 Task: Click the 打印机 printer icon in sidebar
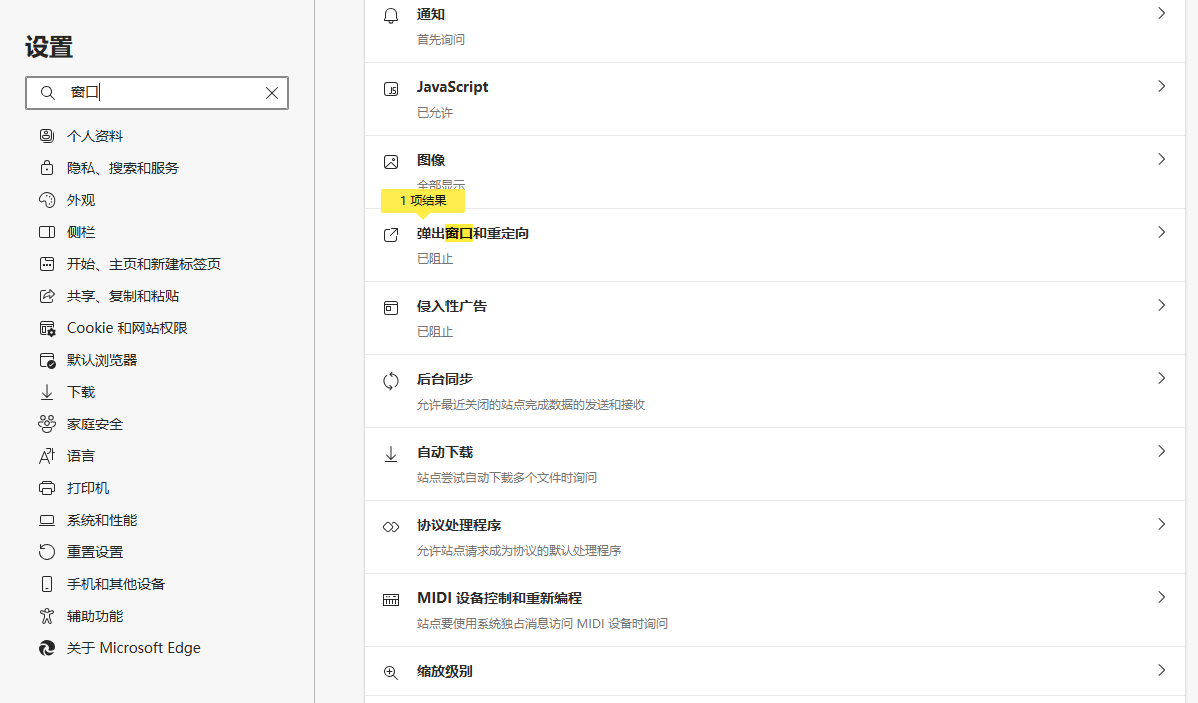[47, 487]
